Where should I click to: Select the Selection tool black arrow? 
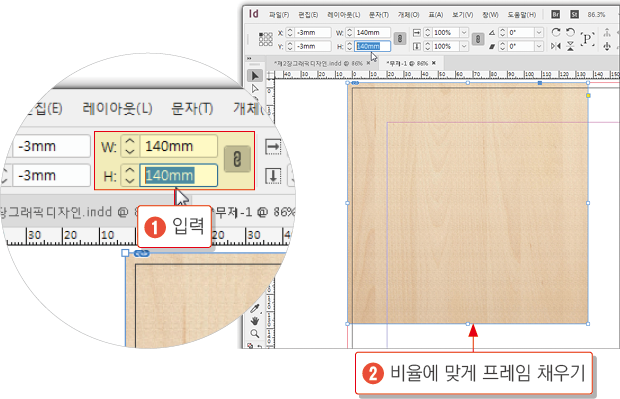255,76
